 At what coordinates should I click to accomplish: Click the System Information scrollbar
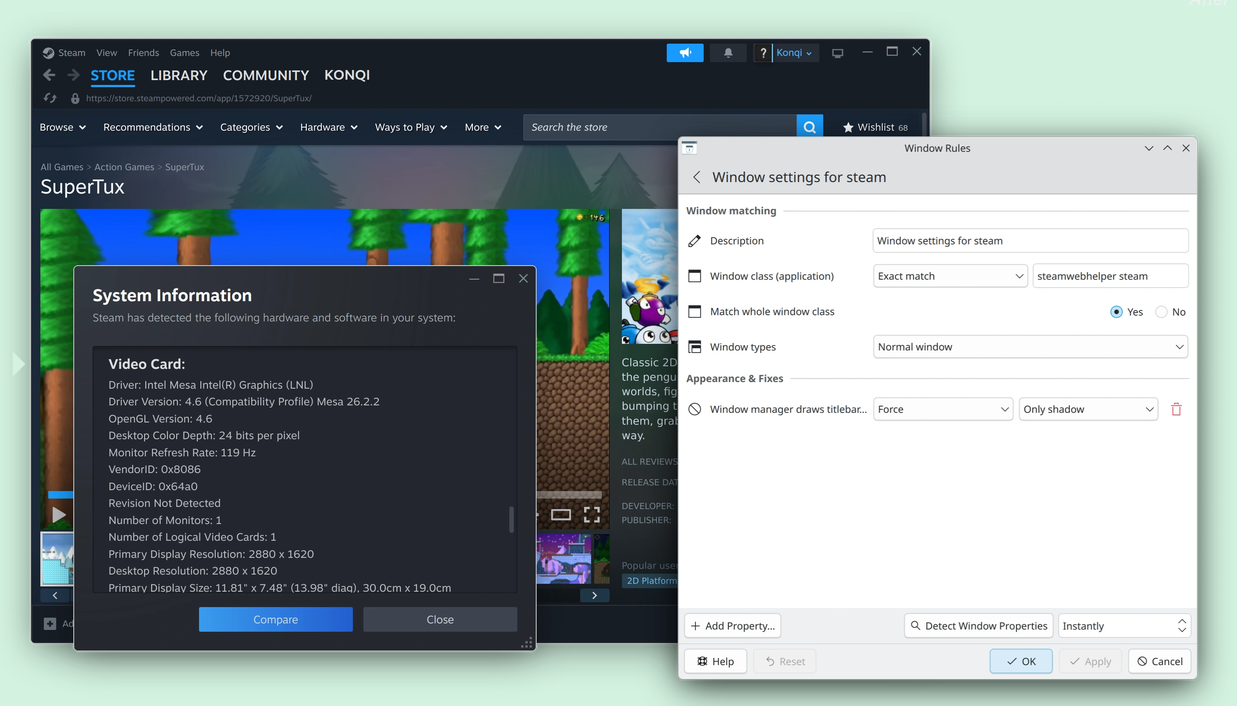(512, 519)
